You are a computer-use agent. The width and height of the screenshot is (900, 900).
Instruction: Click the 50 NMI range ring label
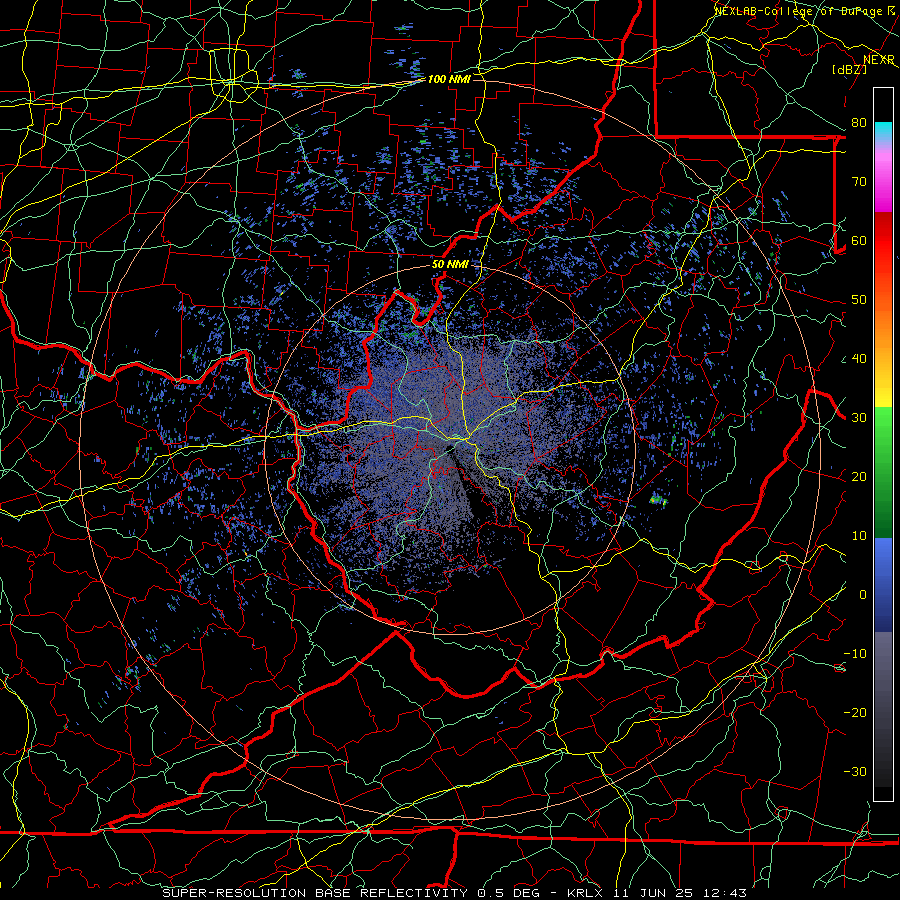tap(450, 265)
